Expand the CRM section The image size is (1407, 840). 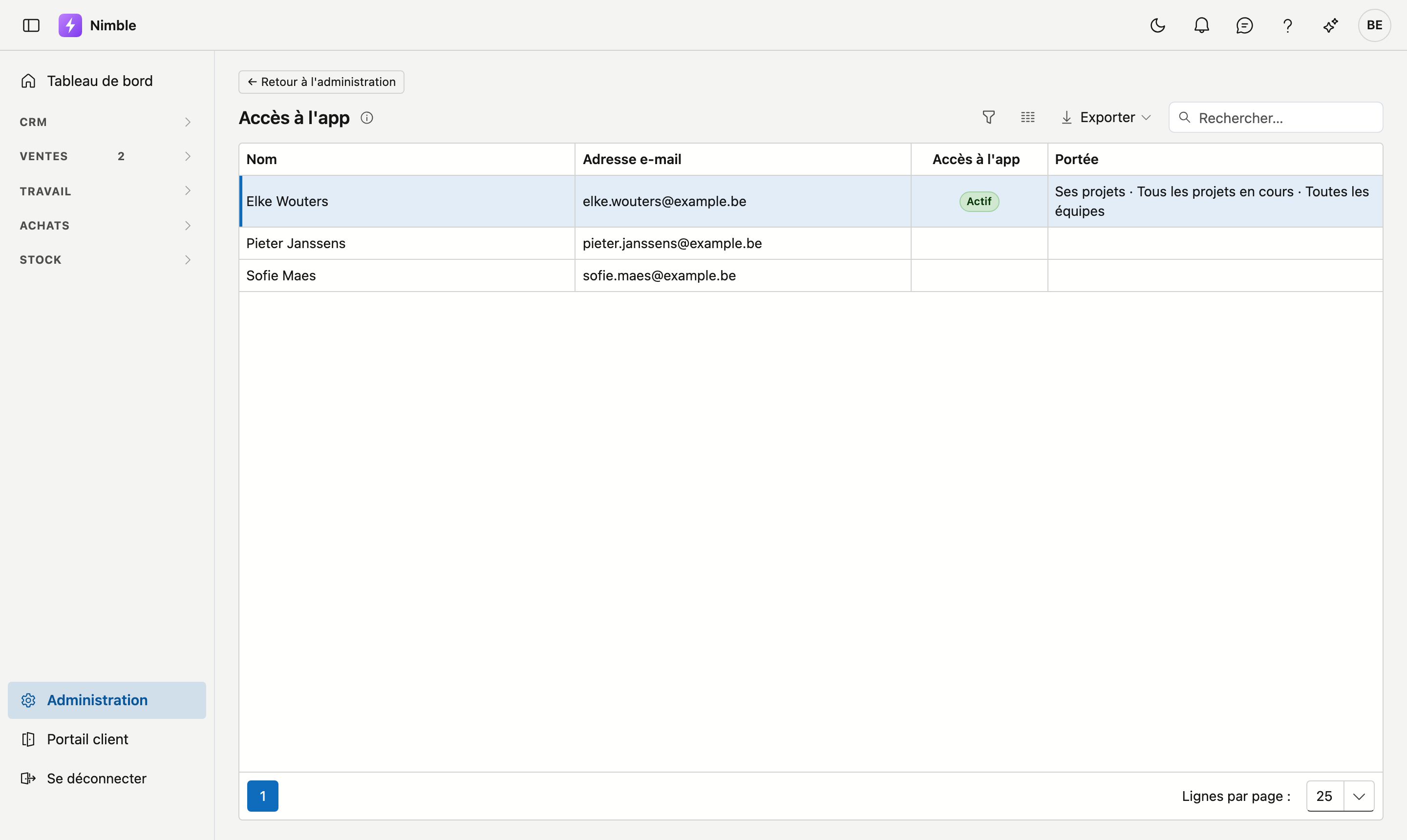pyautogui.click(x=107, y=122)
